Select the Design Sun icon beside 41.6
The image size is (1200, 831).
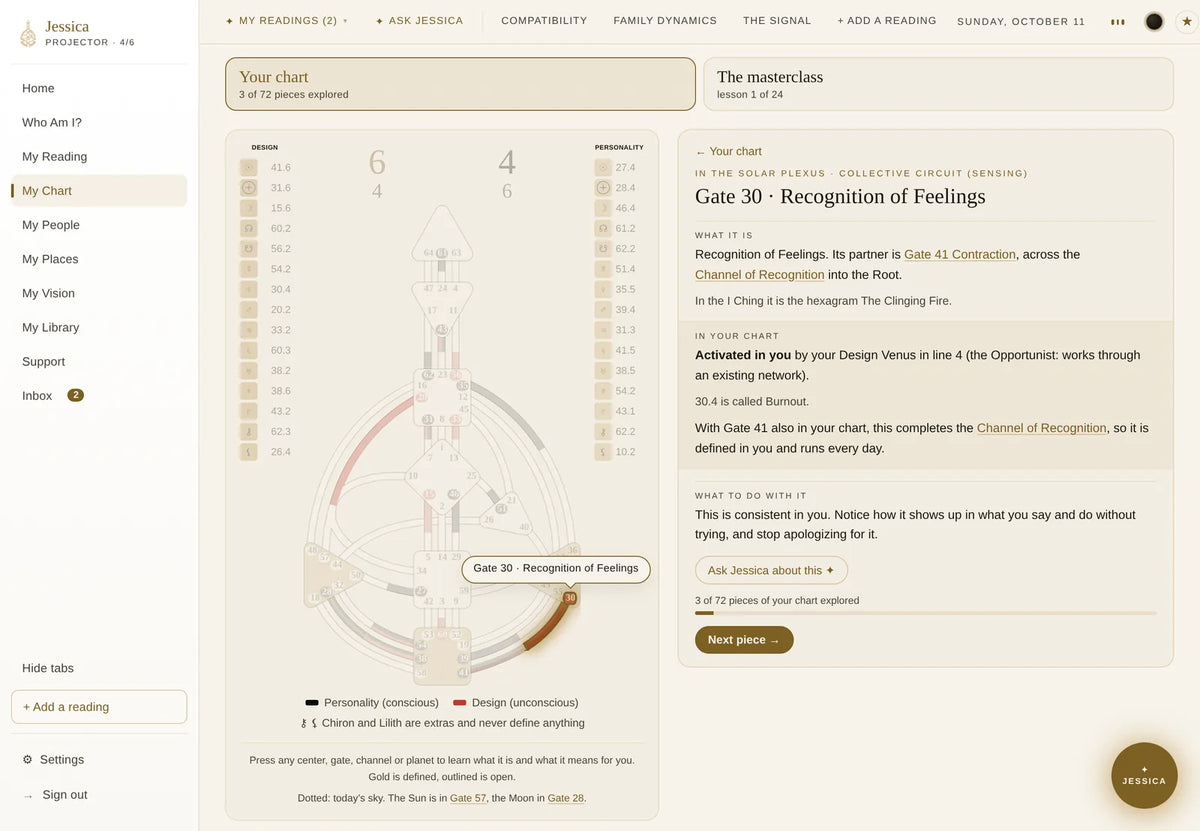[249, 168]
